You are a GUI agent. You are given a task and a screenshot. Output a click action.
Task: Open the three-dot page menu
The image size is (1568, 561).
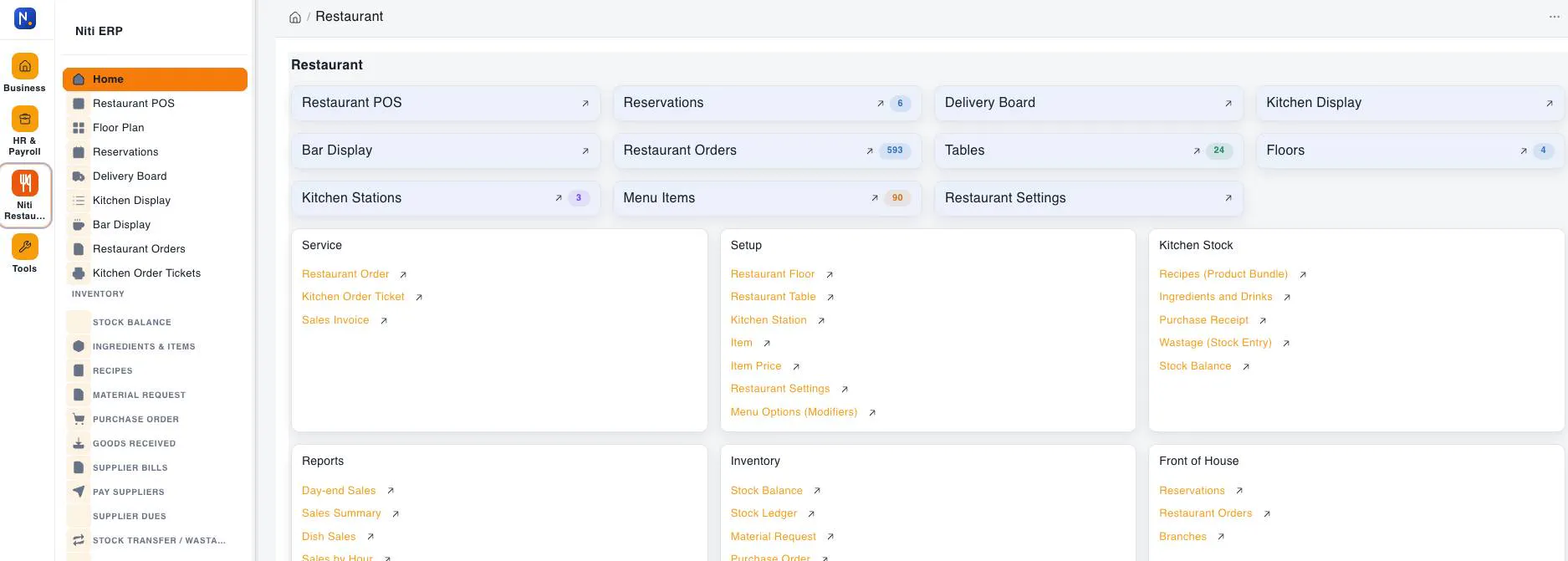1555,17
